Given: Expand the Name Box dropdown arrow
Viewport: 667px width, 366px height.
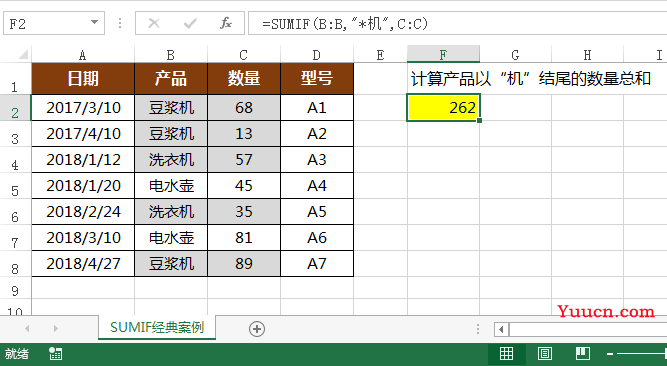Looking at the screenshot, I should coord(94,23).
